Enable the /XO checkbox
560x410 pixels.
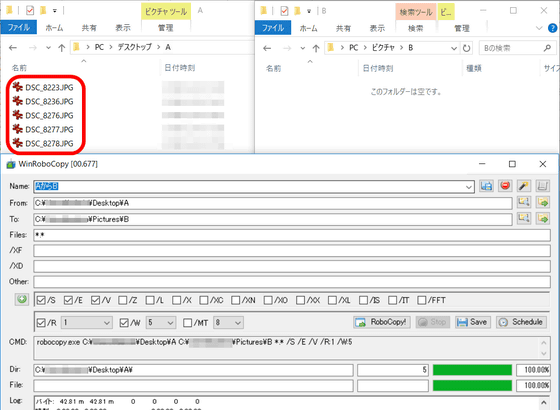[268, 300]
